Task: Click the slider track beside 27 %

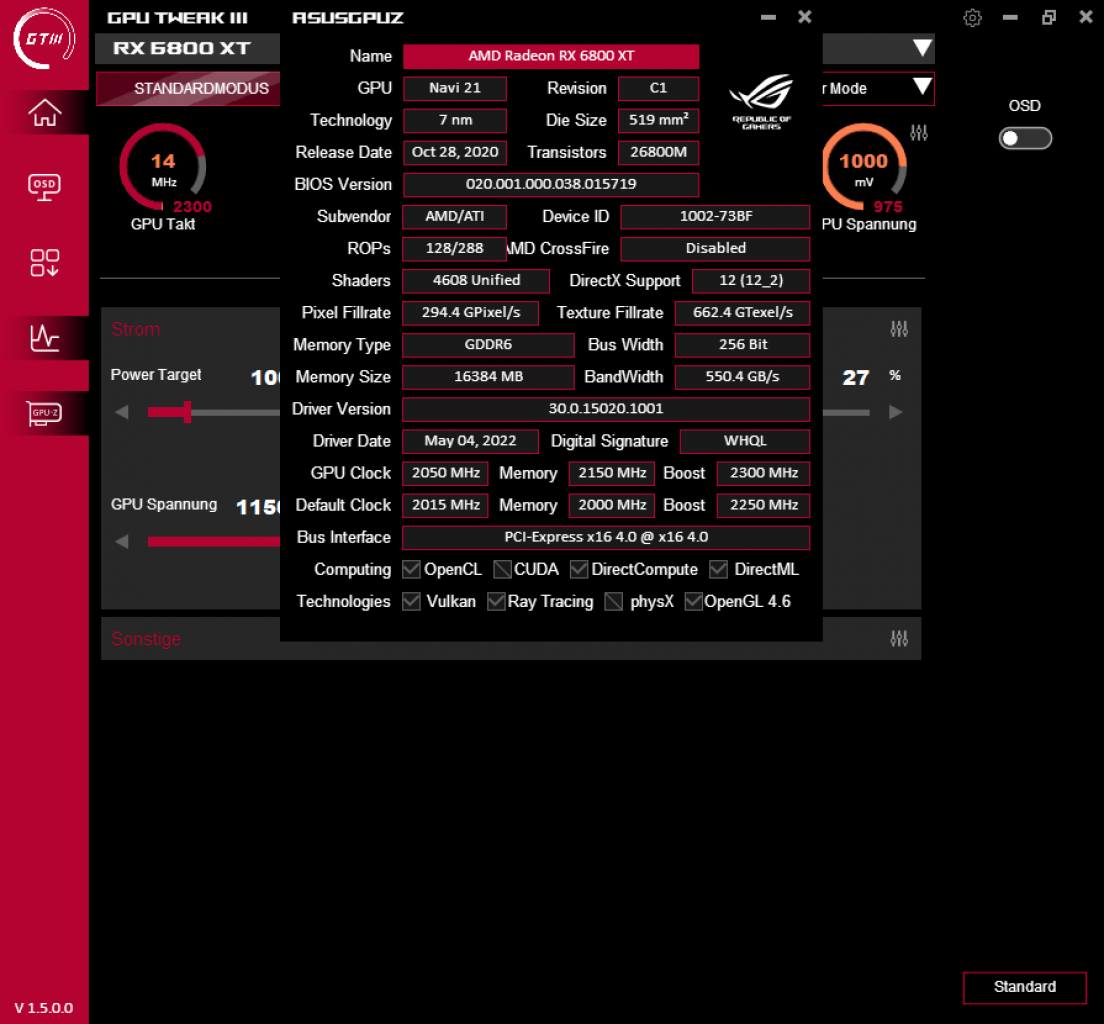Action: point(846,413)
